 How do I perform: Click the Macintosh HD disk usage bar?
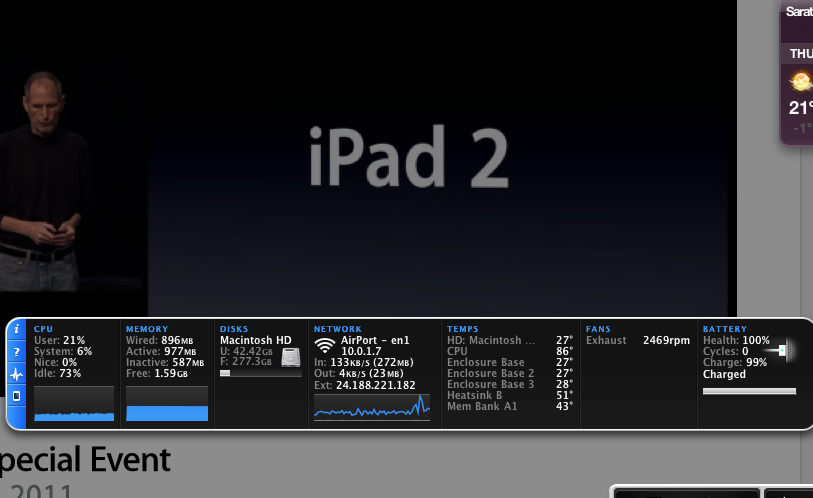point(261,373)
